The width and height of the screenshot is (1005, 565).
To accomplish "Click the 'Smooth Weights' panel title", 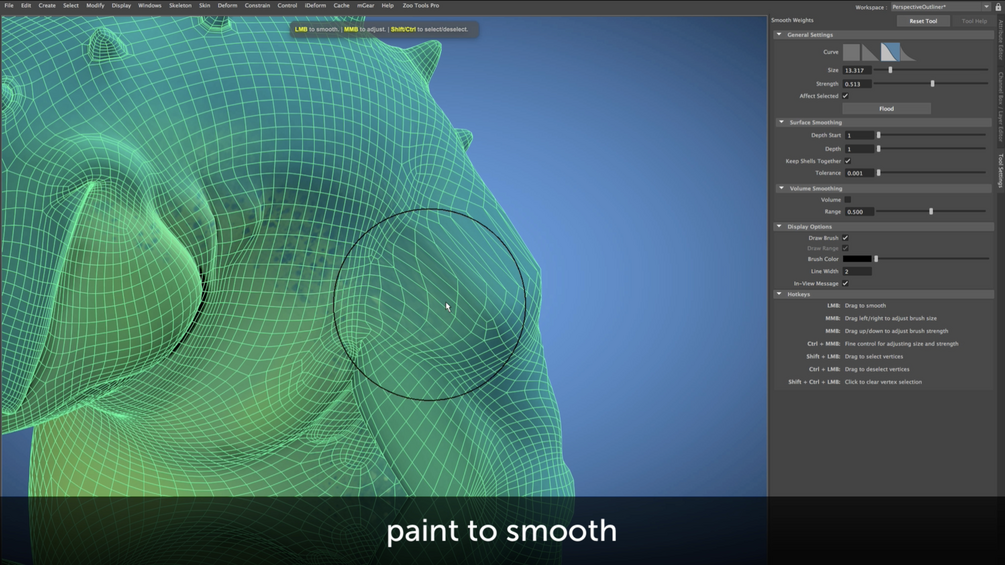I will click(792, 20).
